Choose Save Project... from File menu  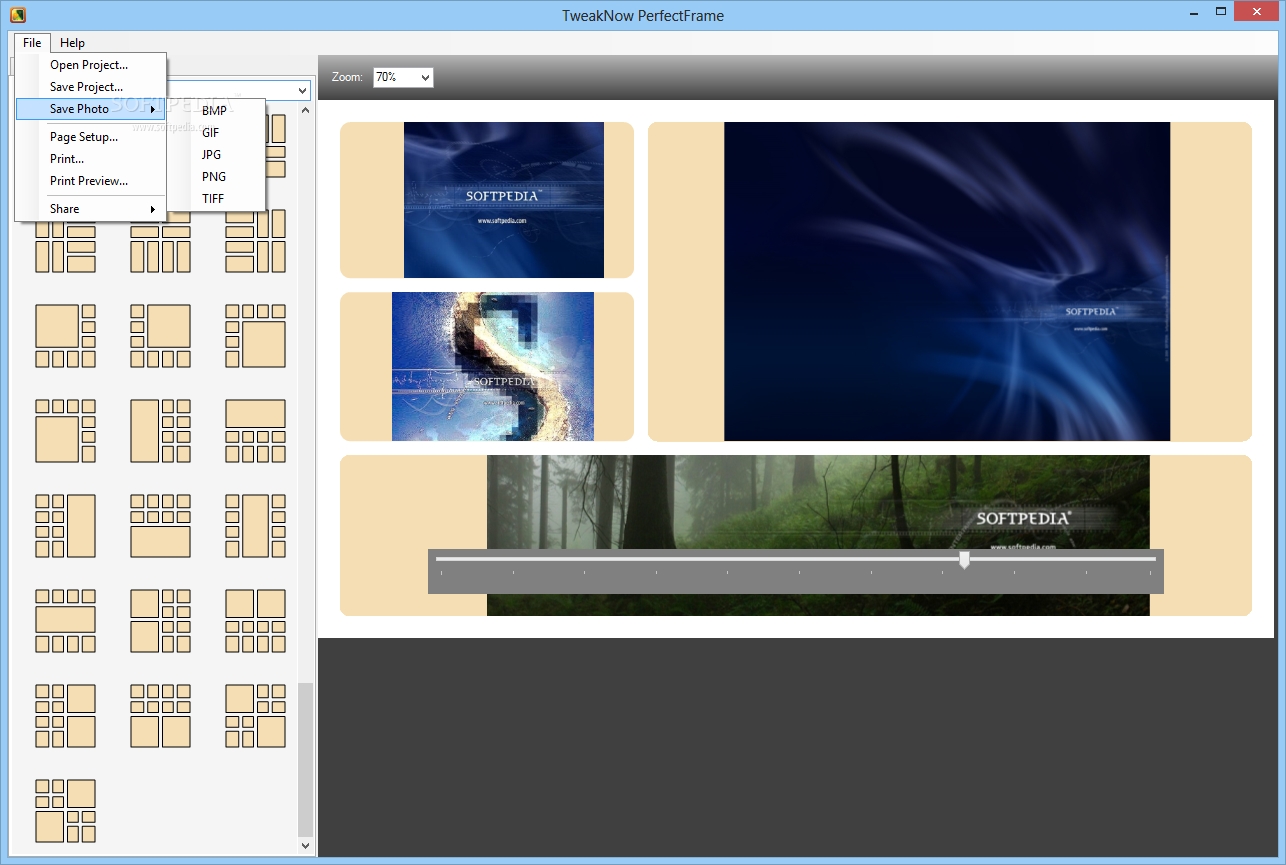(90, 87)
